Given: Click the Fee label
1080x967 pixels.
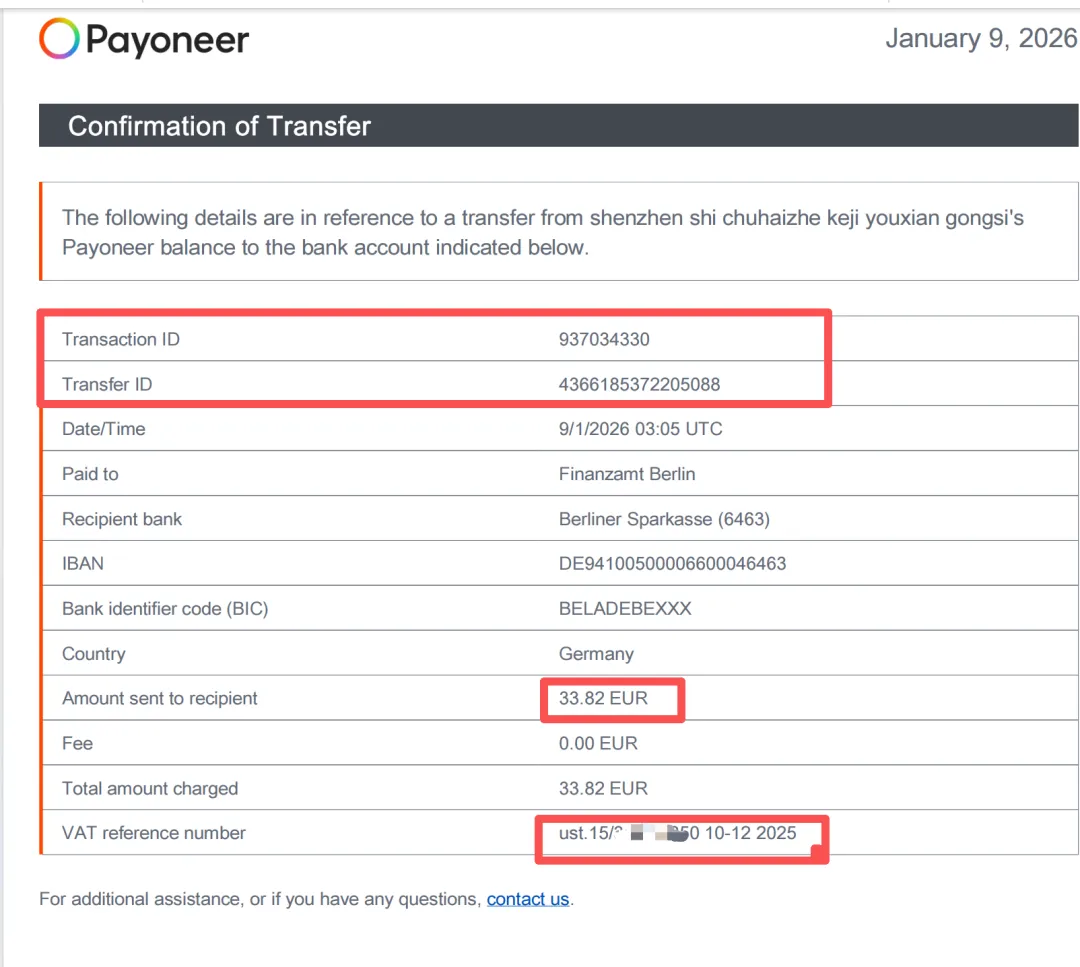Looking at the screenshot, I should pyautogui.click(x=77, y=743).
